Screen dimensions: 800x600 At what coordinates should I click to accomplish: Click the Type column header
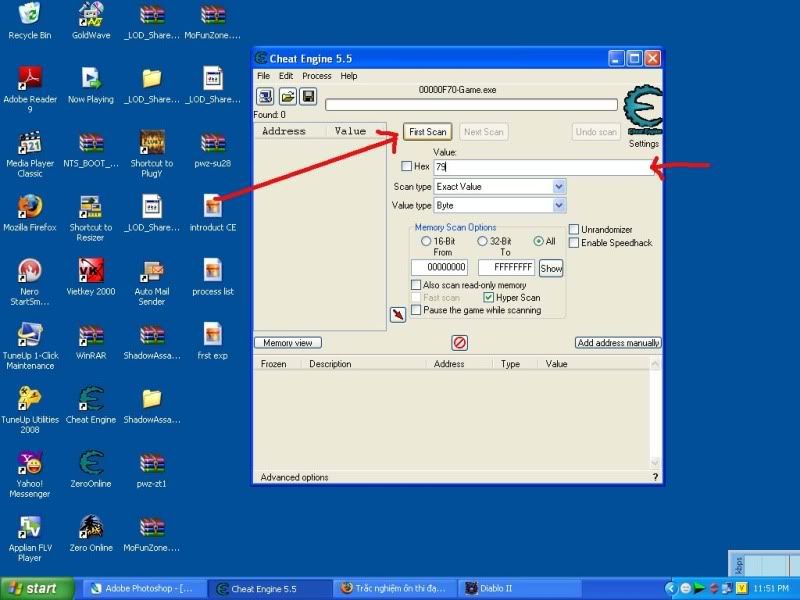coord(515,364)
